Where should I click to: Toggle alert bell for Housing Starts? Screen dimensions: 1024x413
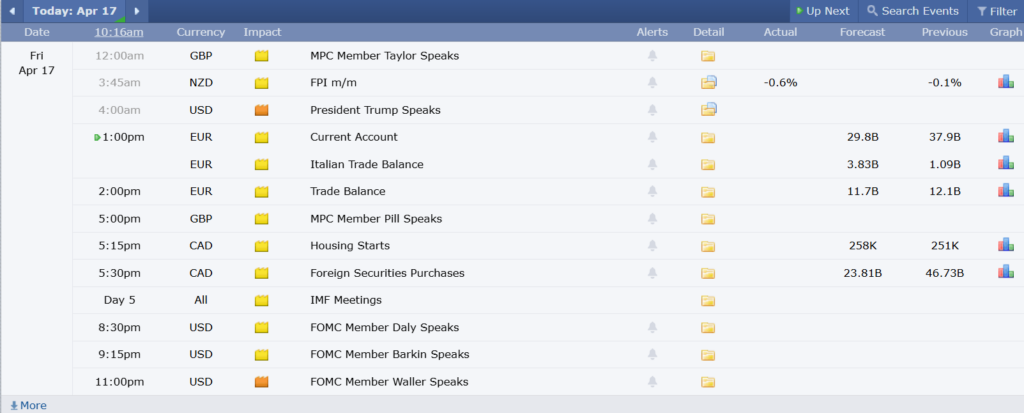click(x=652, y=246)
